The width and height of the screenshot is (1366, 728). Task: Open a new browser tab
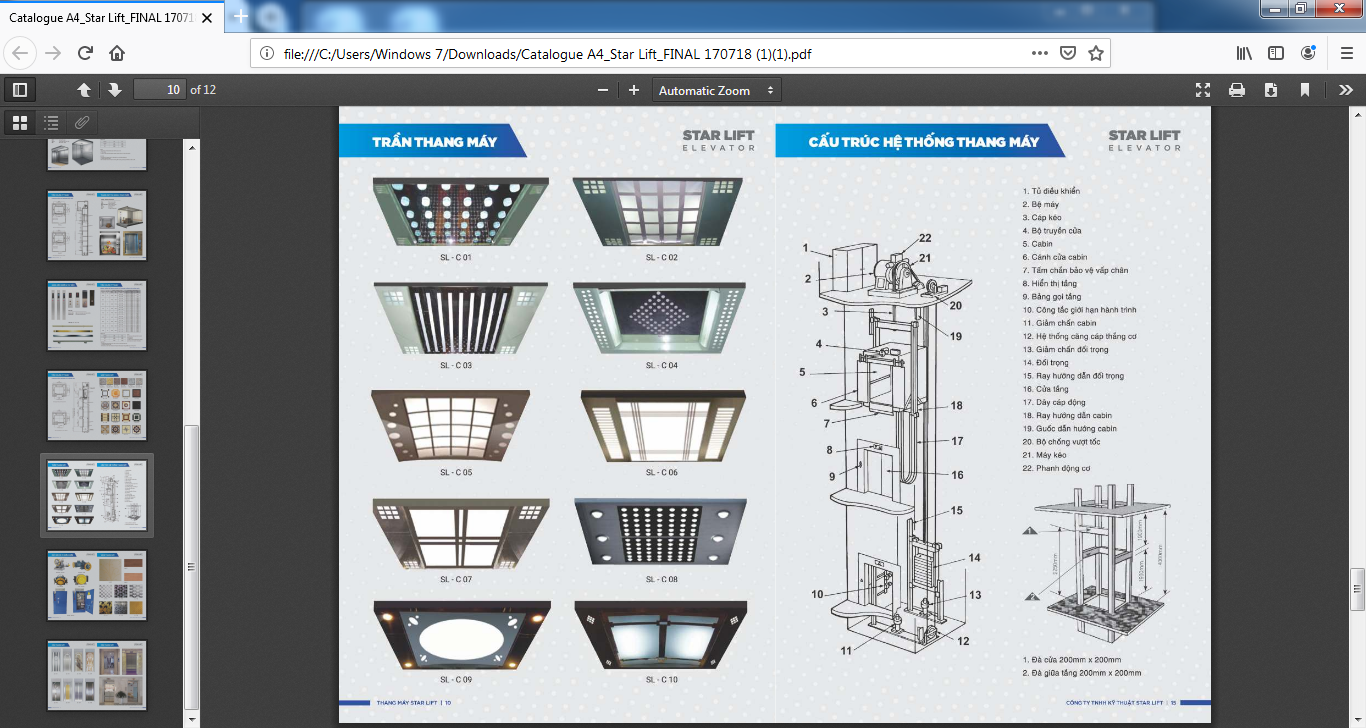(x=241, y=17)
